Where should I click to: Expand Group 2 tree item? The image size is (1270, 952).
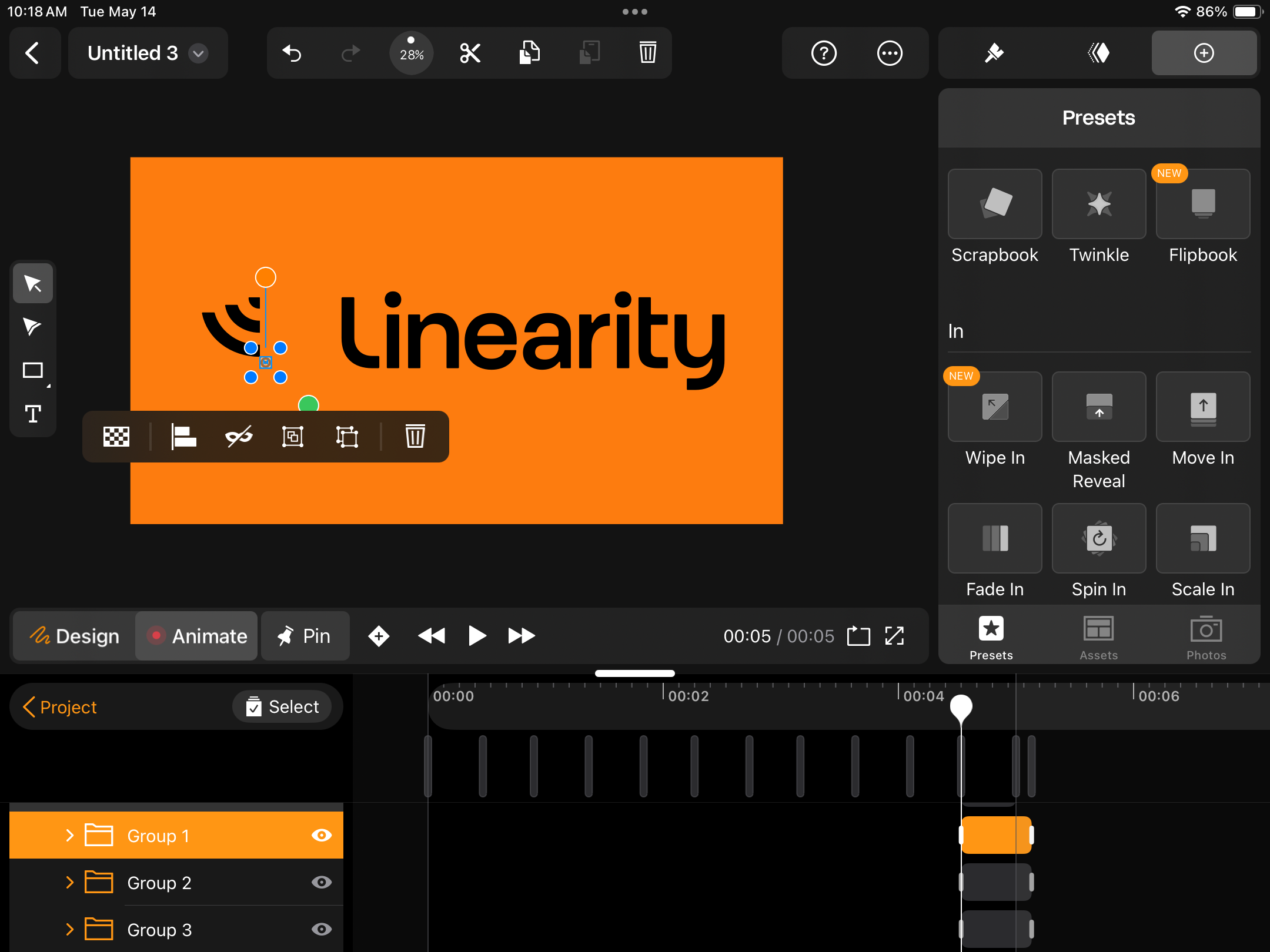point(69,883)
